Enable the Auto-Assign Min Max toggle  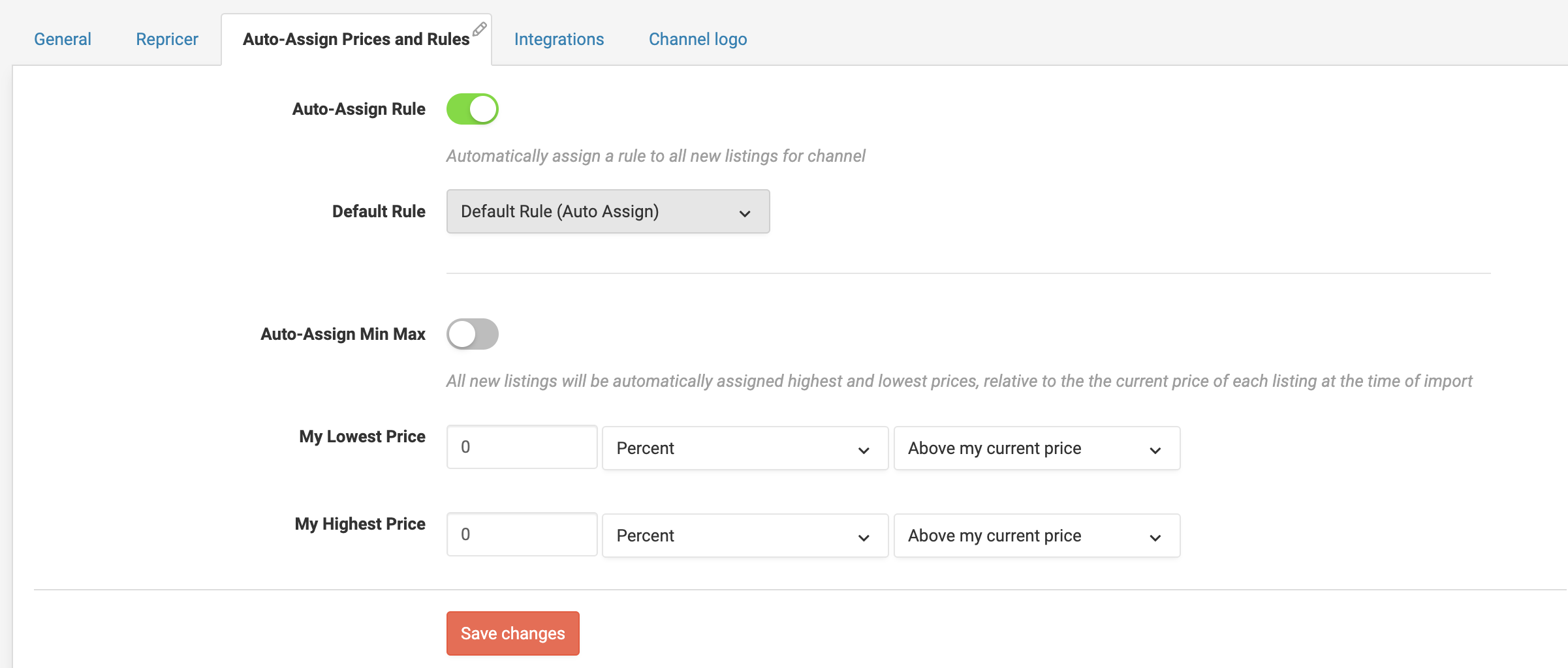click(473, 334)
